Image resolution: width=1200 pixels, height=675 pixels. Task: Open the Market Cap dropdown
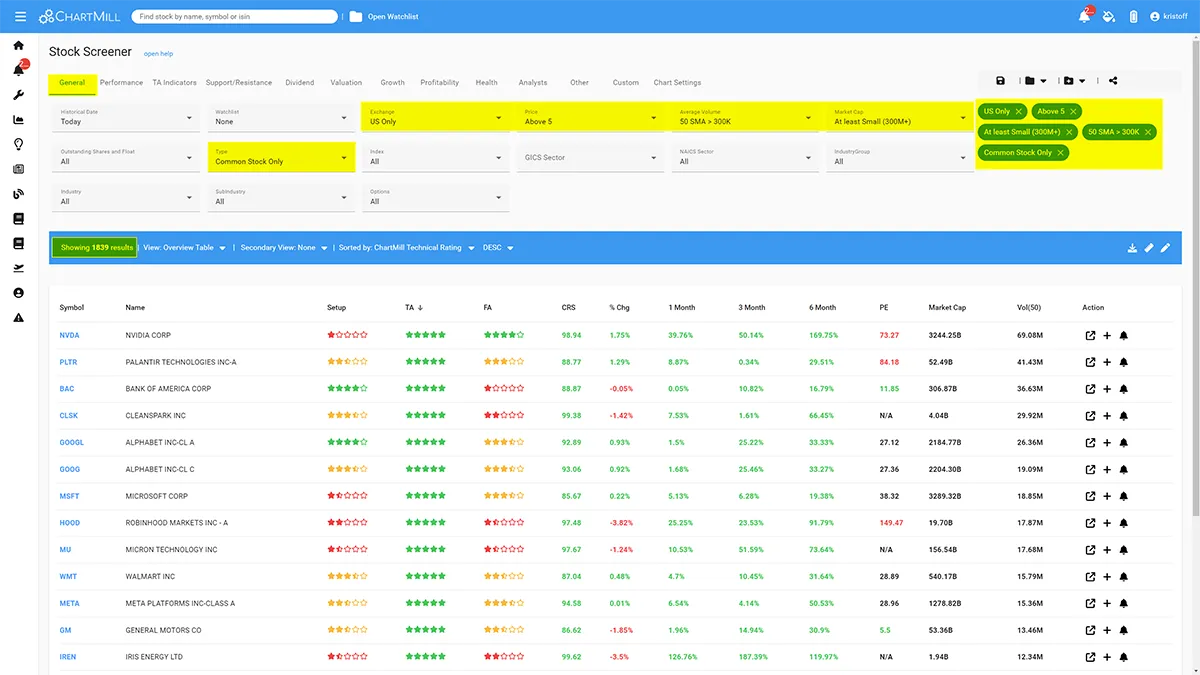click(900, 118)
